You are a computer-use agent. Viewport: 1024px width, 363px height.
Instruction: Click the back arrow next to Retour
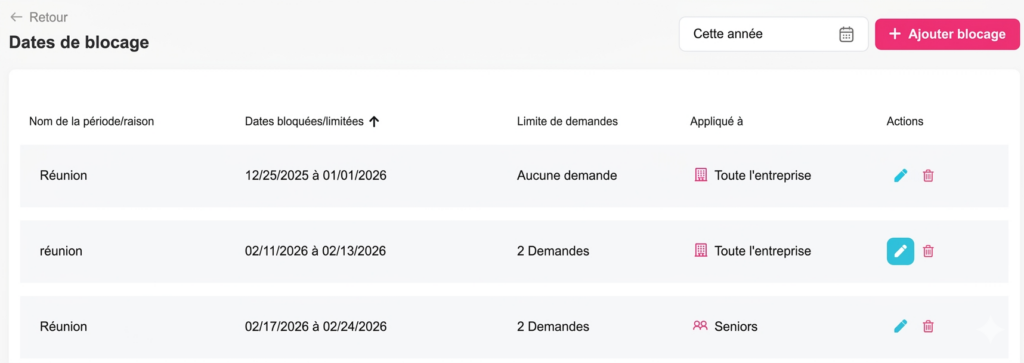[16, 18]
